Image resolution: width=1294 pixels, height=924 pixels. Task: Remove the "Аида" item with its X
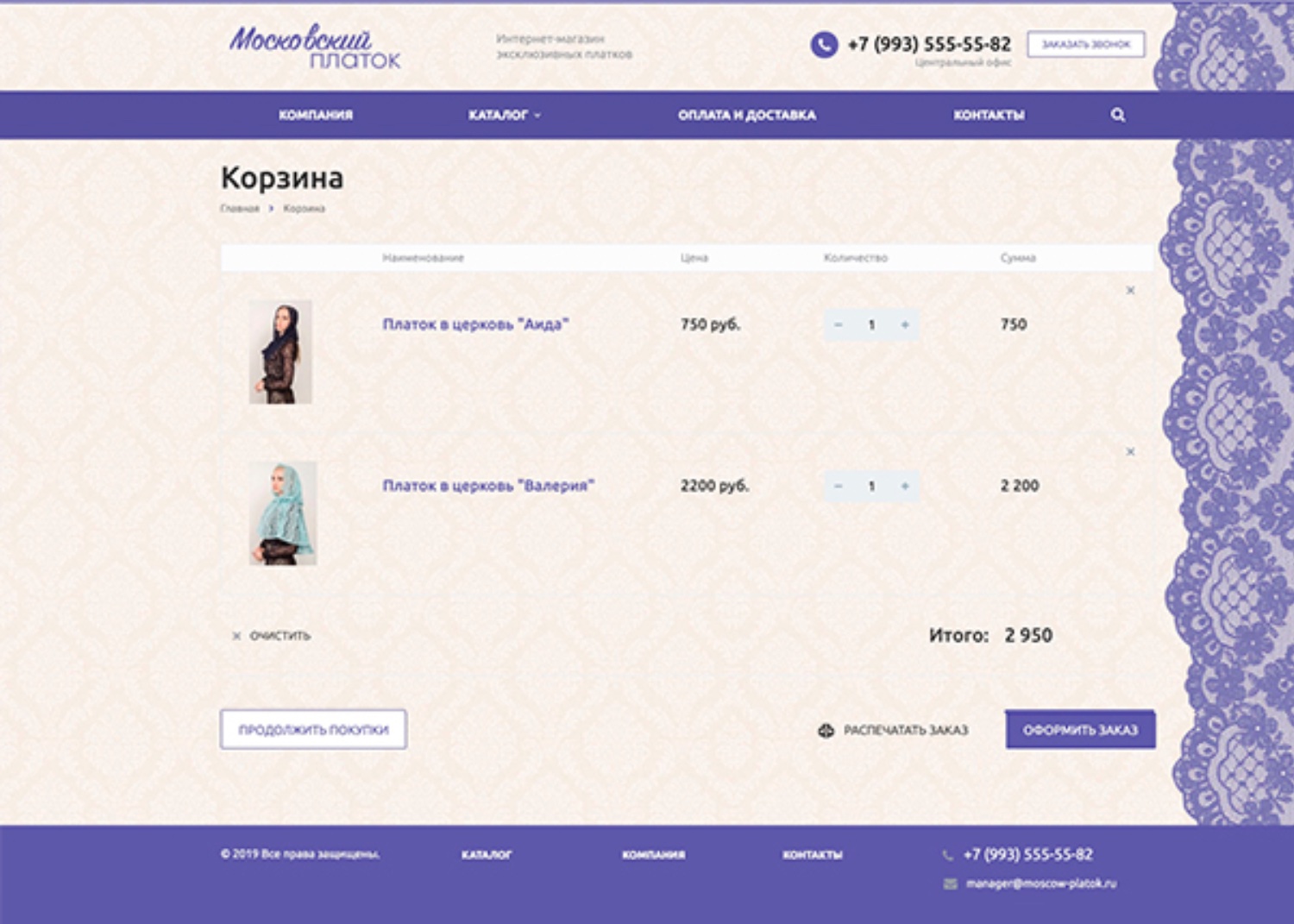coord(1130,291)
